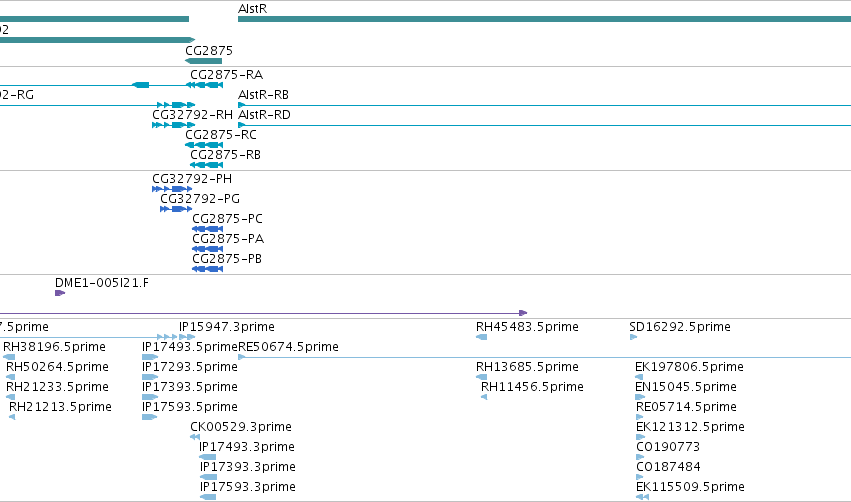The height and width of the screenshot is (502, 851).
Task: Click the RH13685.5prime EST label
Action: point(527,367)
